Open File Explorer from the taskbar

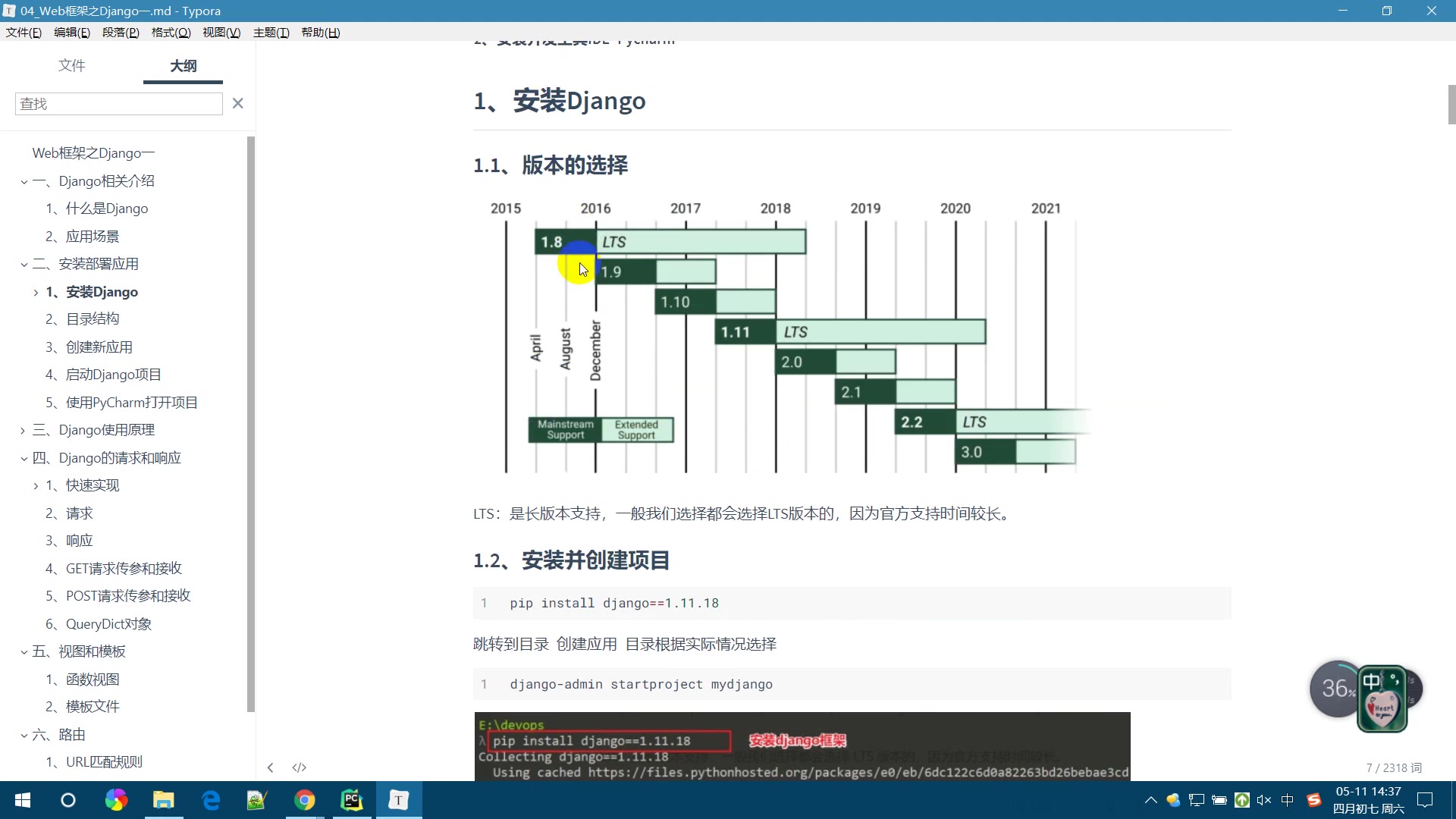point(164,800)
